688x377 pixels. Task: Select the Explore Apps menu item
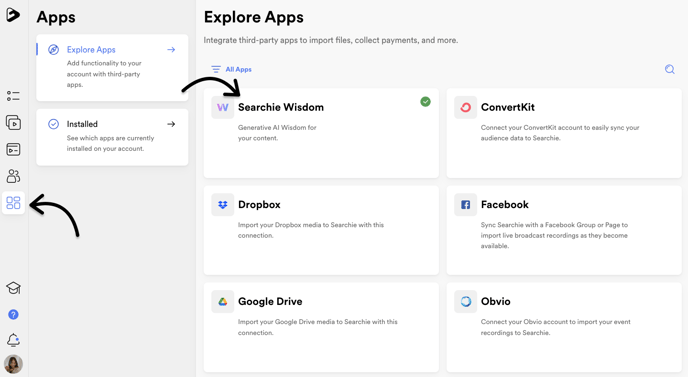pyautogui.click(x=112, y=68)
